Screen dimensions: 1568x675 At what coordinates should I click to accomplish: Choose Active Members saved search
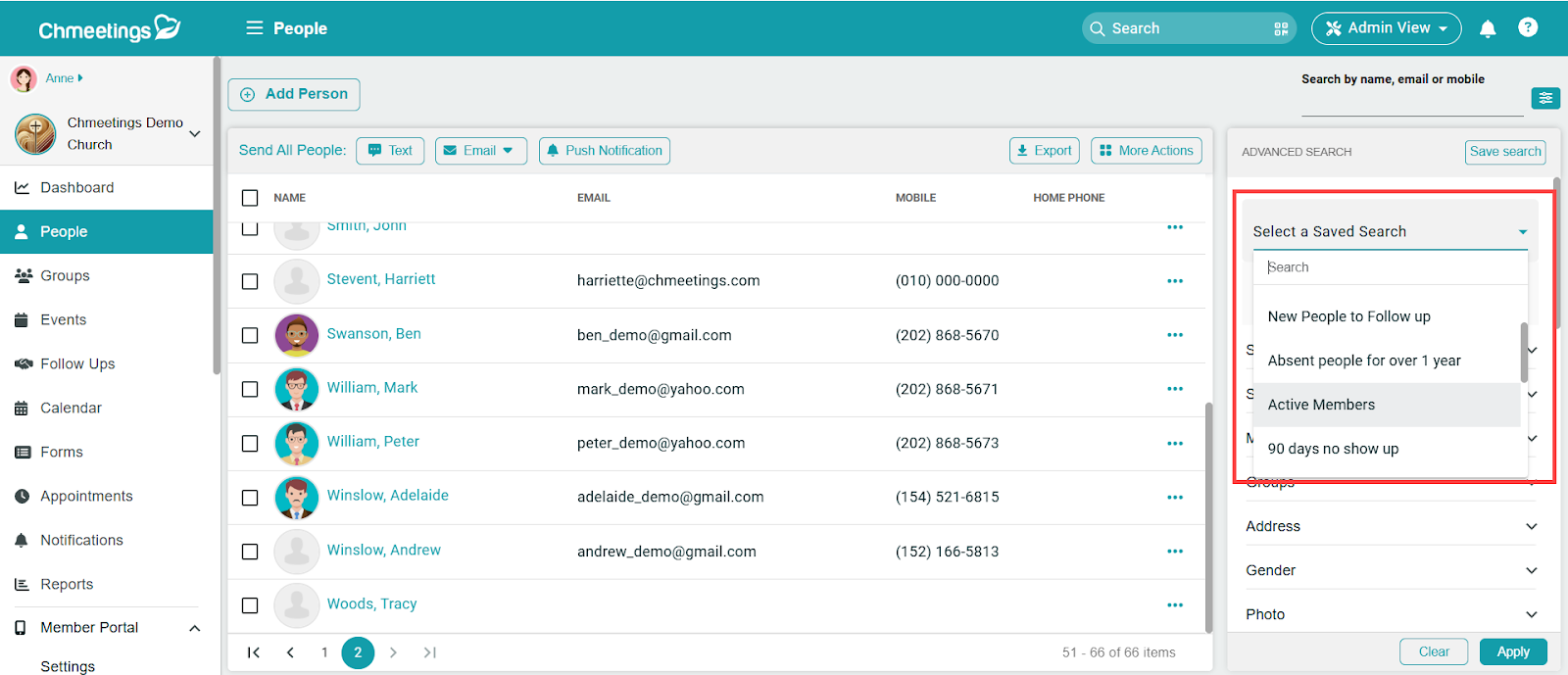pos(1320,405)
